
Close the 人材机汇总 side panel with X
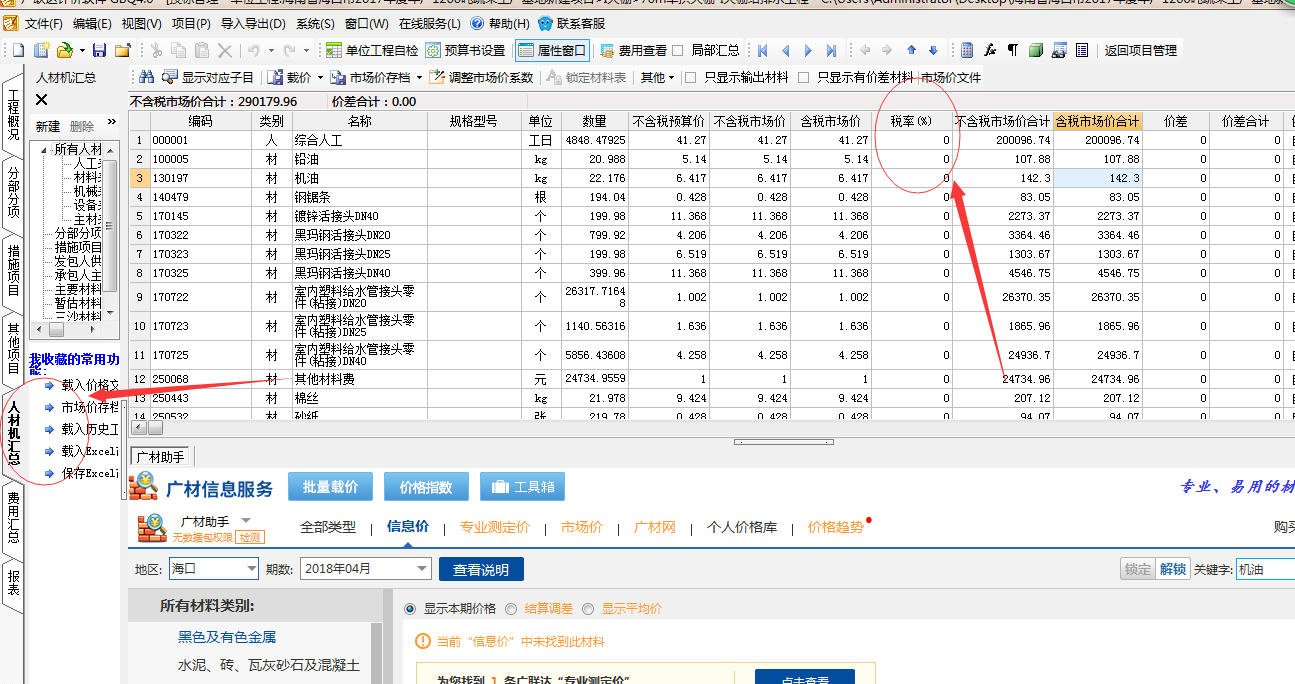[x=41, y=100]
